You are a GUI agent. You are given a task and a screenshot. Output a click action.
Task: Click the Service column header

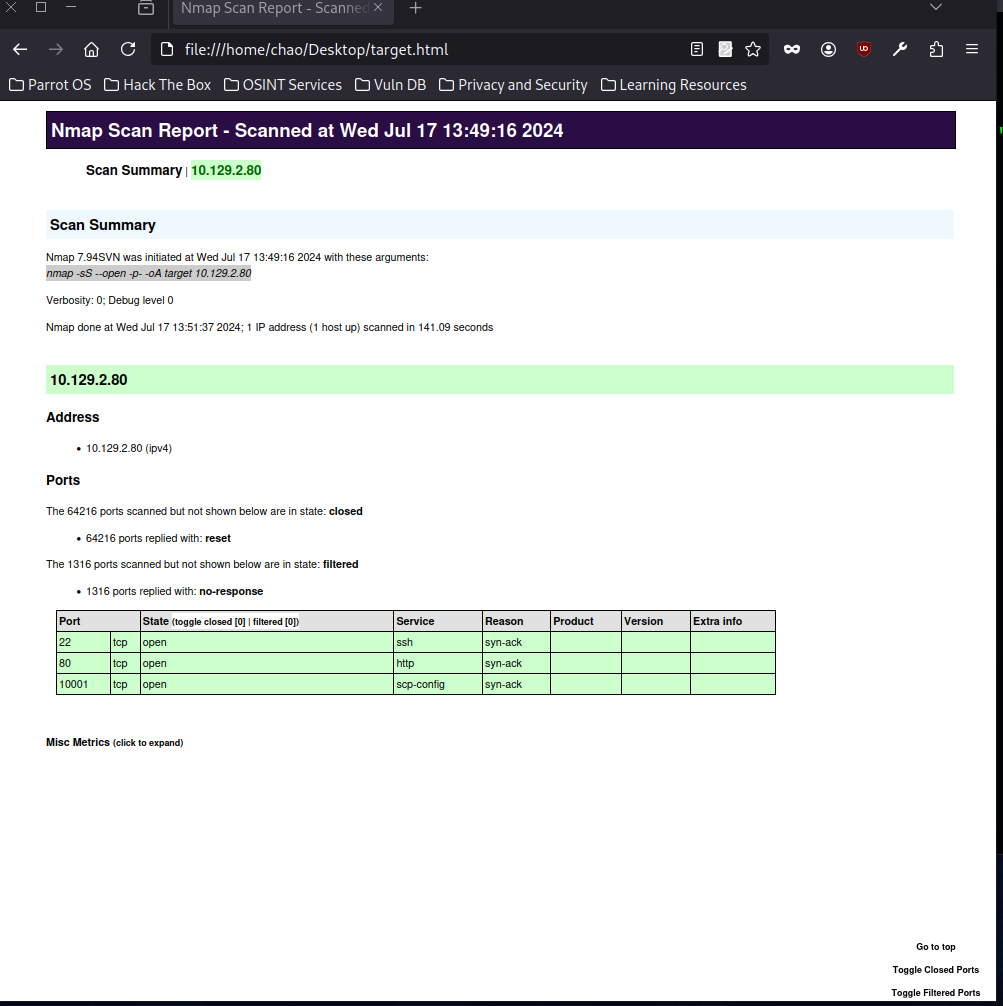tap(438, 621)
